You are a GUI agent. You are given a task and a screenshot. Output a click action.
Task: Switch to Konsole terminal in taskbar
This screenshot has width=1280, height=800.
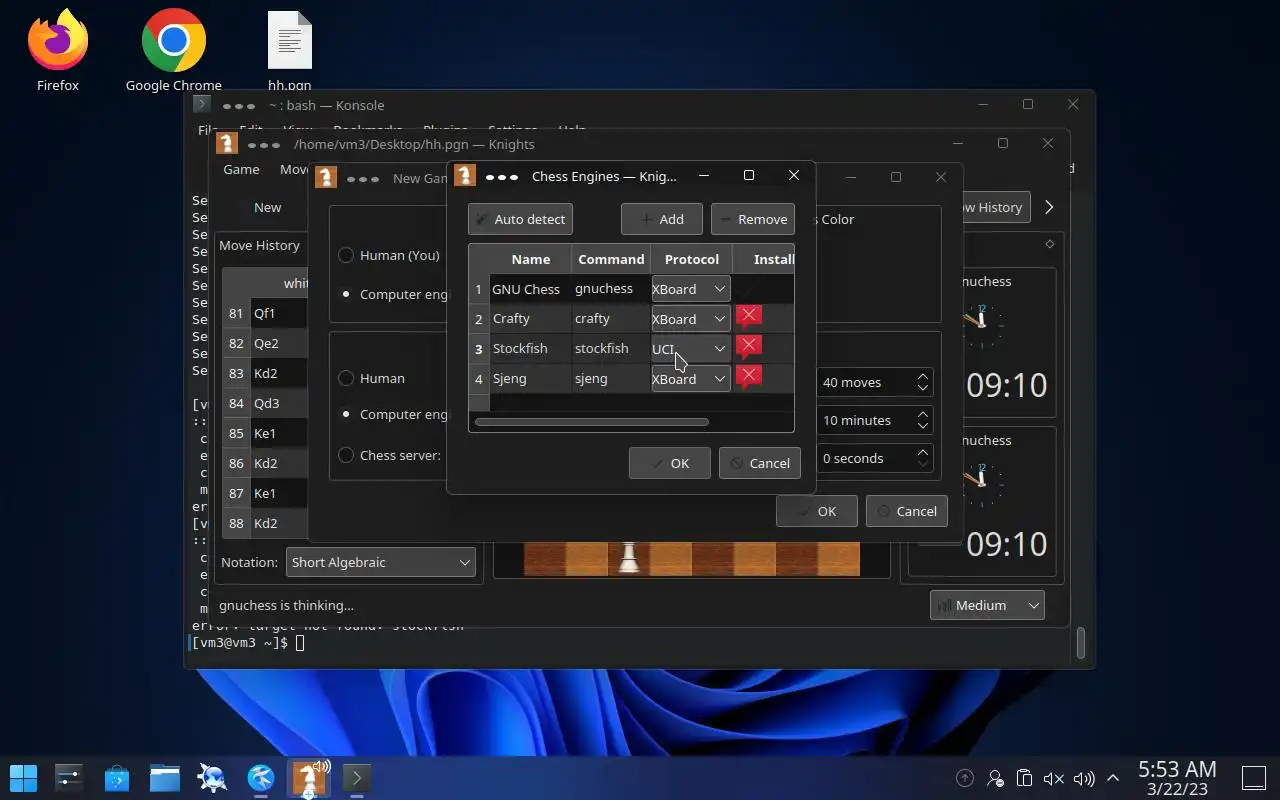click(357, 778)
